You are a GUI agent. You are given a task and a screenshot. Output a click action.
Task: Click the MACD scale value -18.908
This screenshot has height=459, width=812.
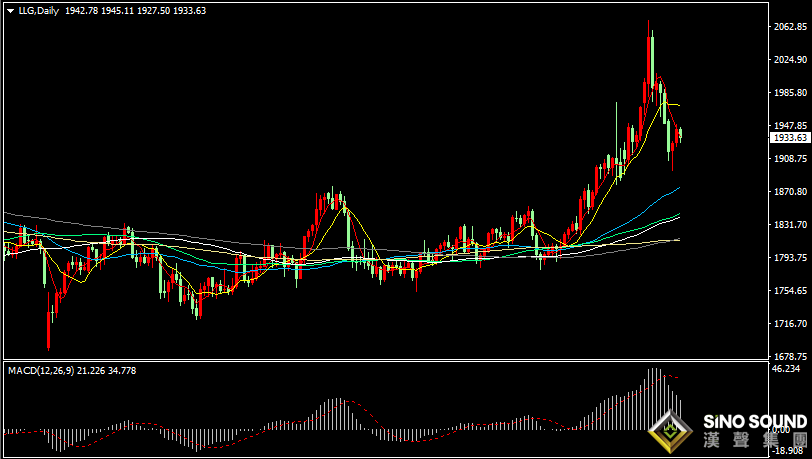click(786, 451)
